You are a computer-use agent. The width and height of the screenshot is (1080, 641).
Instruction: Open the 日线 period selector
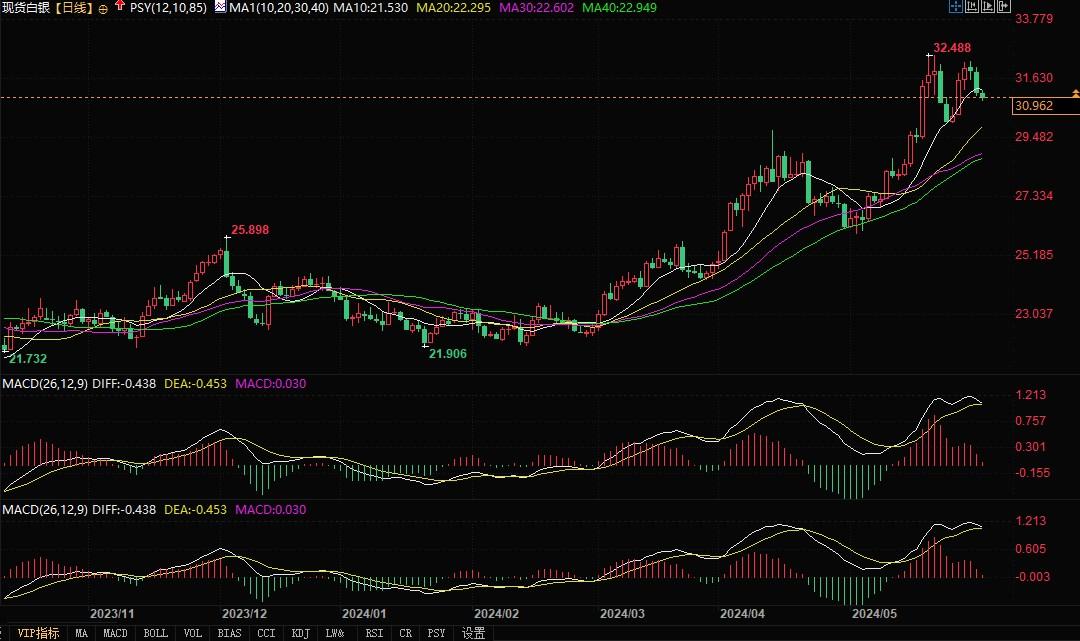pyautogui.click(x=72, y=7)
